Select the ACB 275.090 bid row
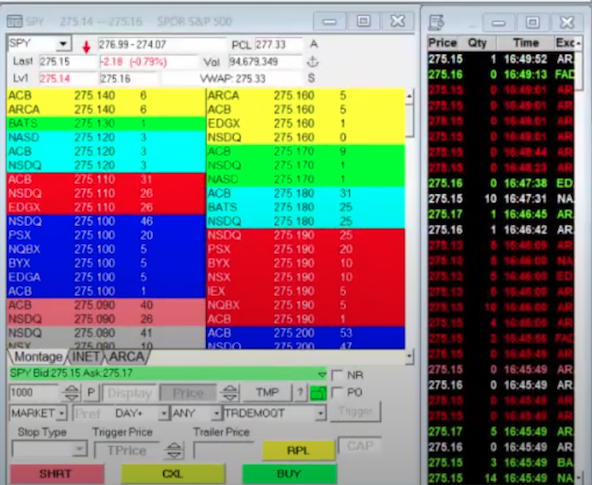 [x=106, y=305]
